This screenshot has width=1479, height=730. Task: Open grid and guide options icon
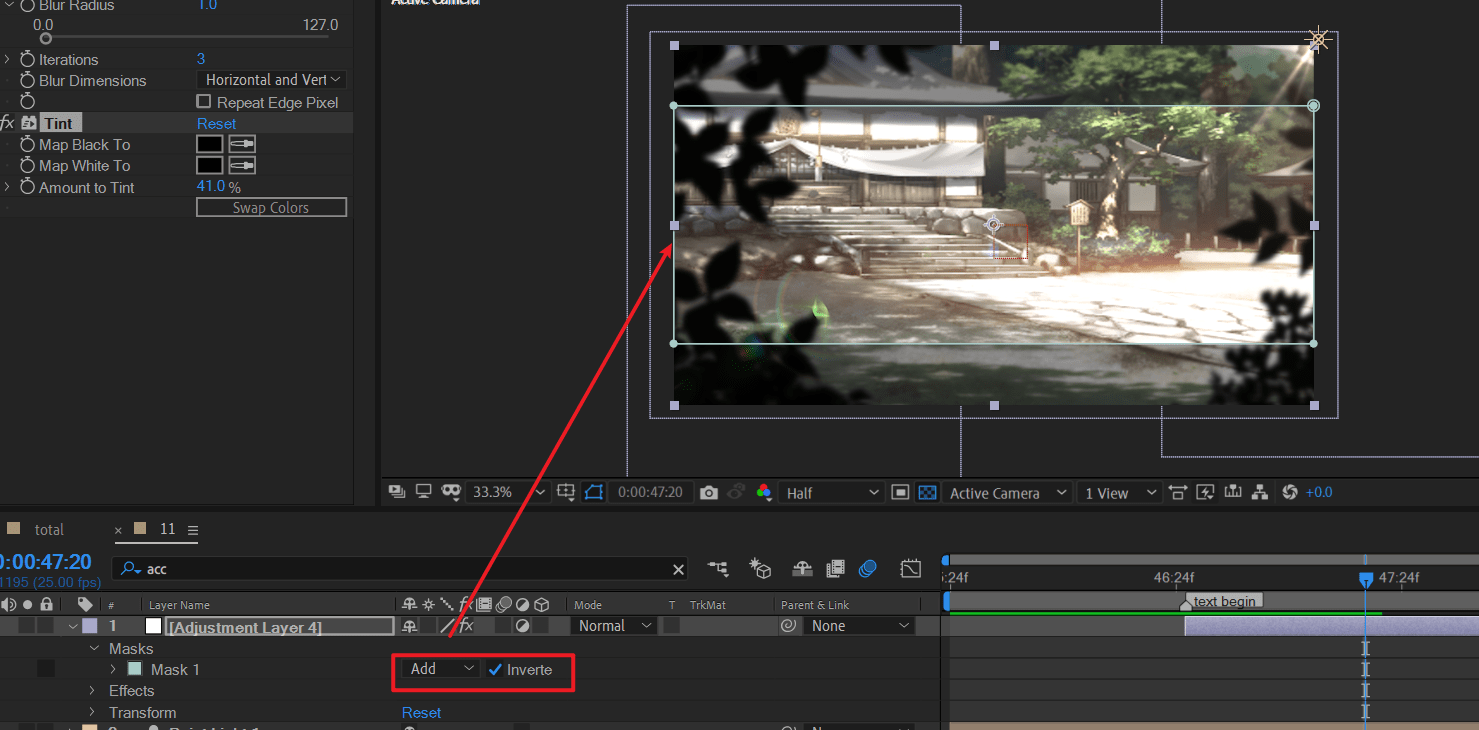pyautogui.click(x=567, y=492)
